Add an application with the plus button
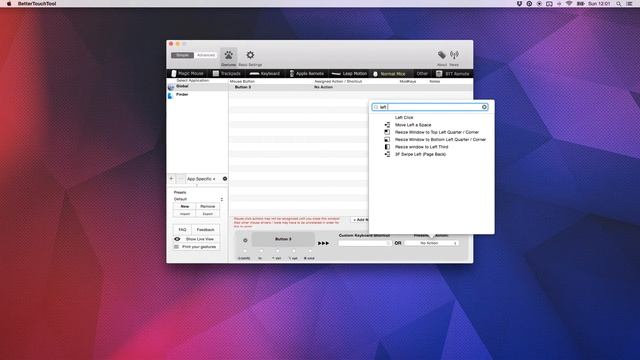The image size is (640, 360). (x=172, y=179)
